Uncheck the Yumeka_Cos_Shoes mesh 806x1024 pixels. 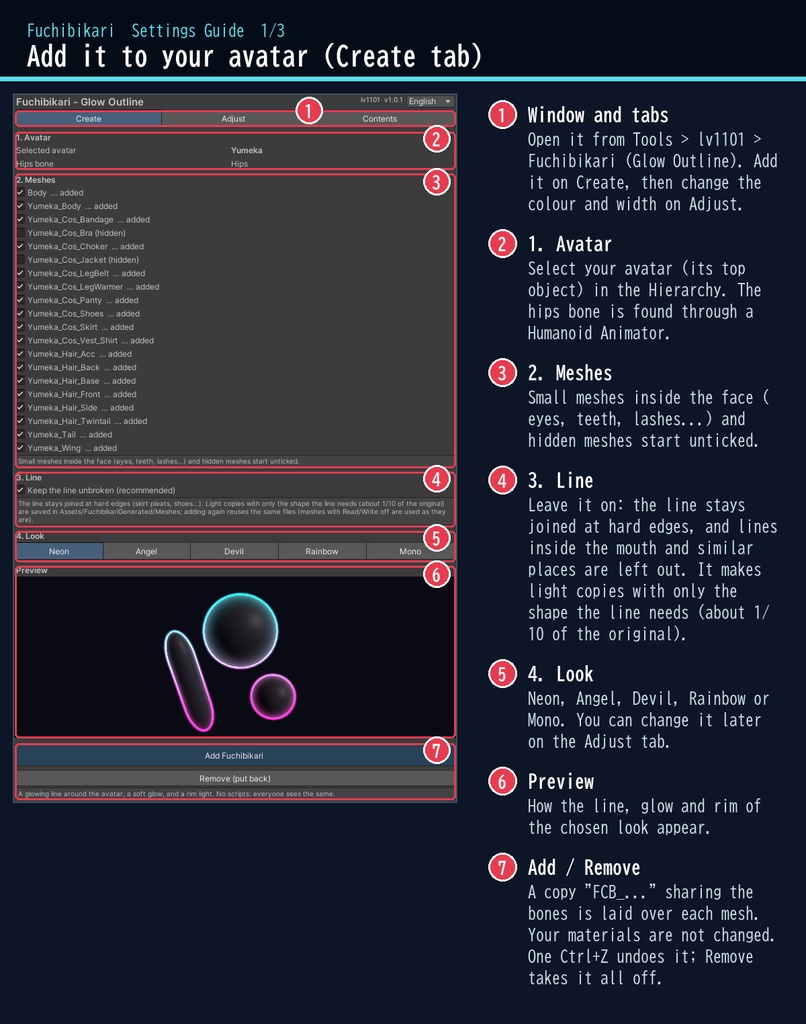[21, 313]
